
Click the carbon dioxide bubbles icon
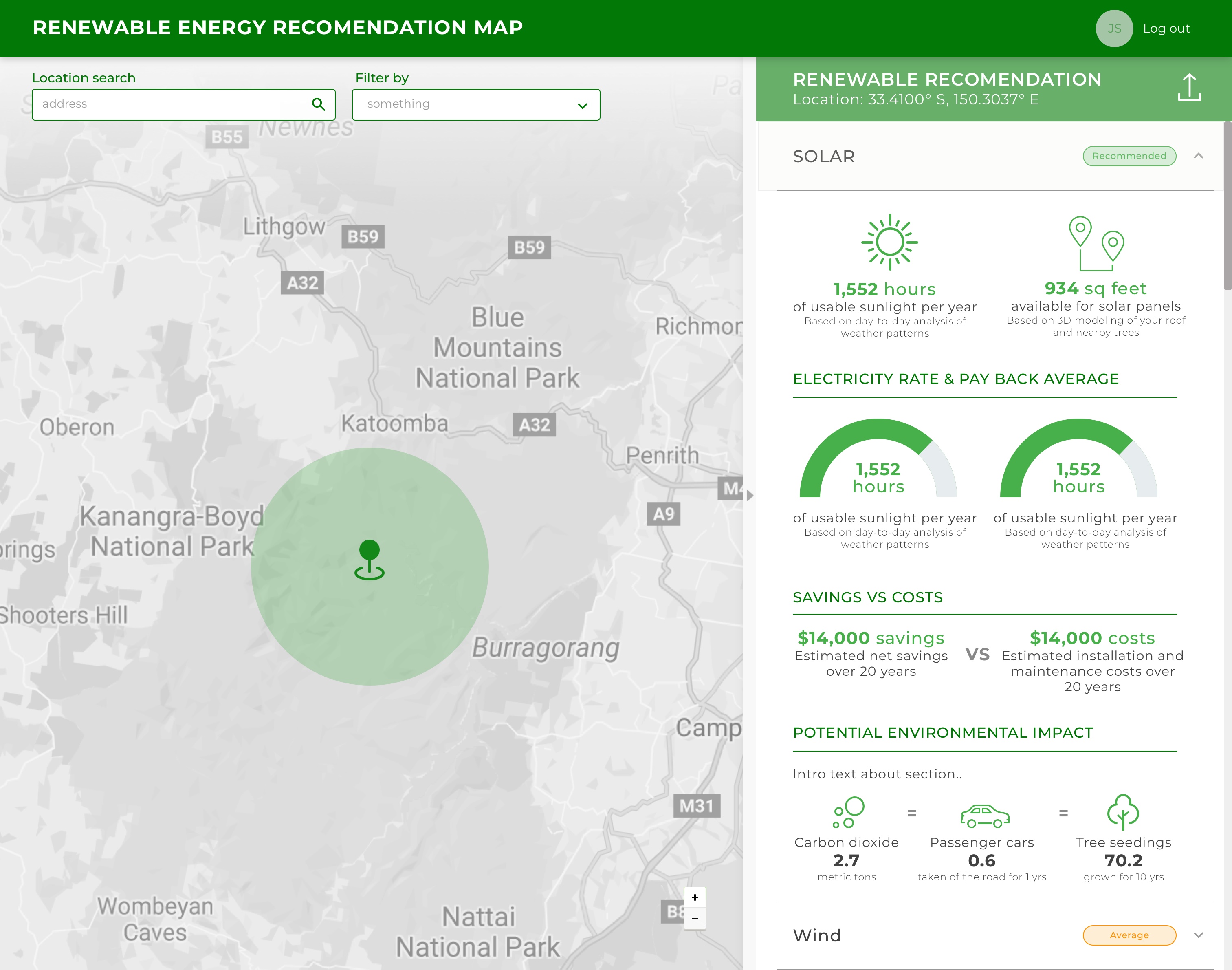coord(848,812)
